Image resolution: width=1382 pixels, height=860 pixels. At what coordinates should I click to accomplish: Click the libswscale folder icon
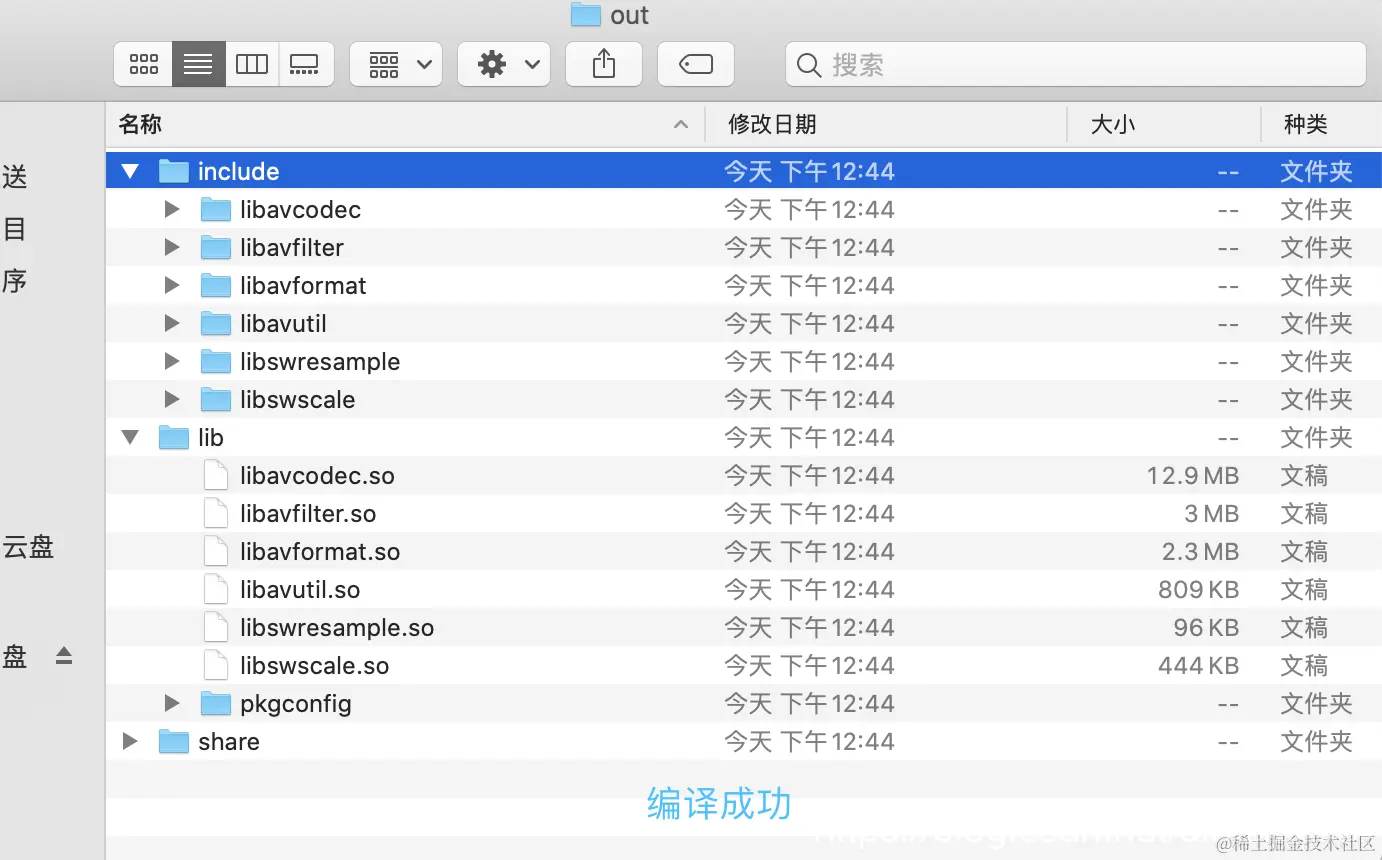tap(216, 399)
